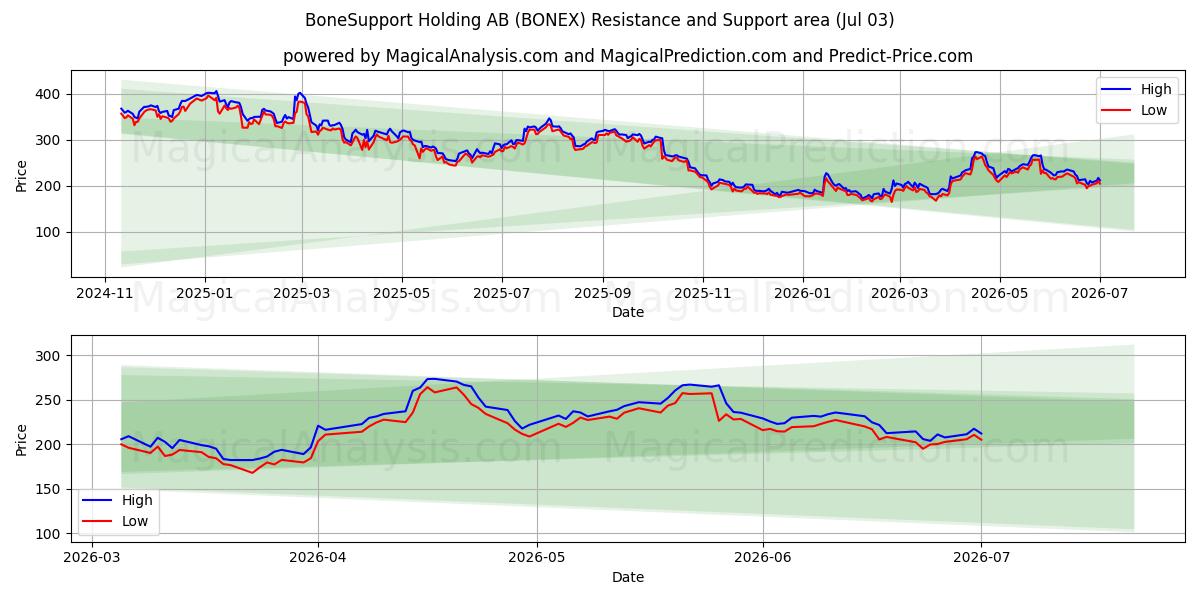The height and width of the screenshot is (600, 1200).
Task: Click the Date axis label under top chart
Action: (x=628, y=313)
